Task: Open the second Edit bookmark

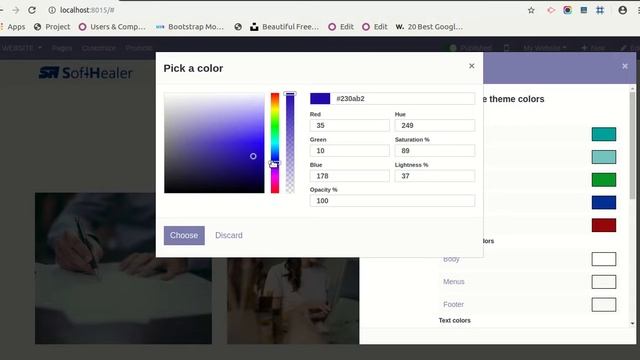Action: point(375,27)
